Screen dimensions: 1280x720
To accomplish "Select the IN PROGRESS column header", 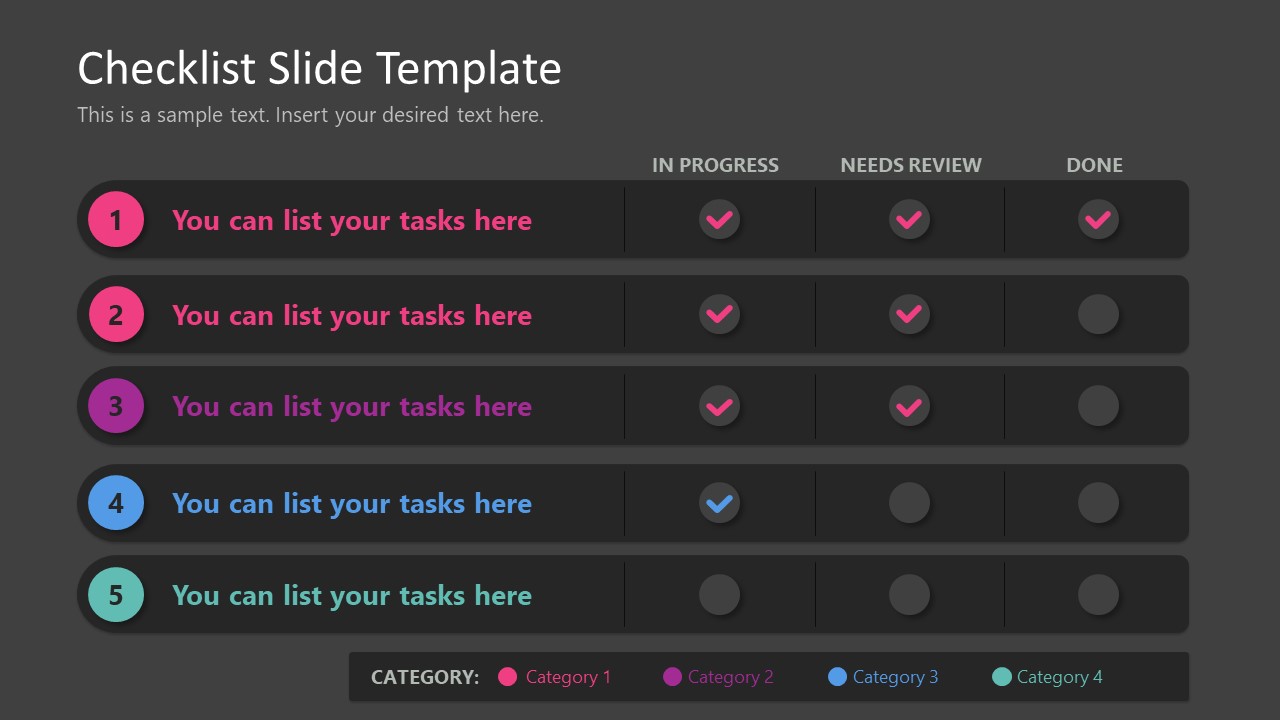I will click(x=715, y=165).
